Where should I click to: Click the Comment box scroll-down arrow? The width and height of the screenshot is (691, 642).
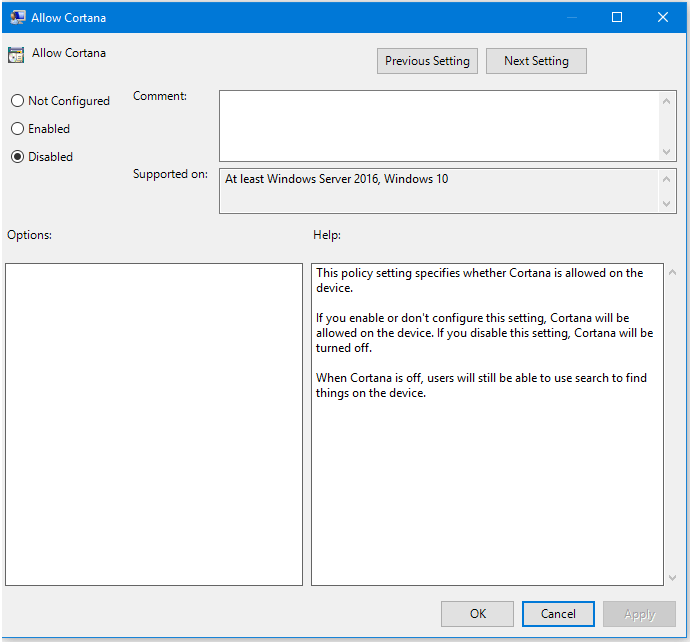[667, 152]
